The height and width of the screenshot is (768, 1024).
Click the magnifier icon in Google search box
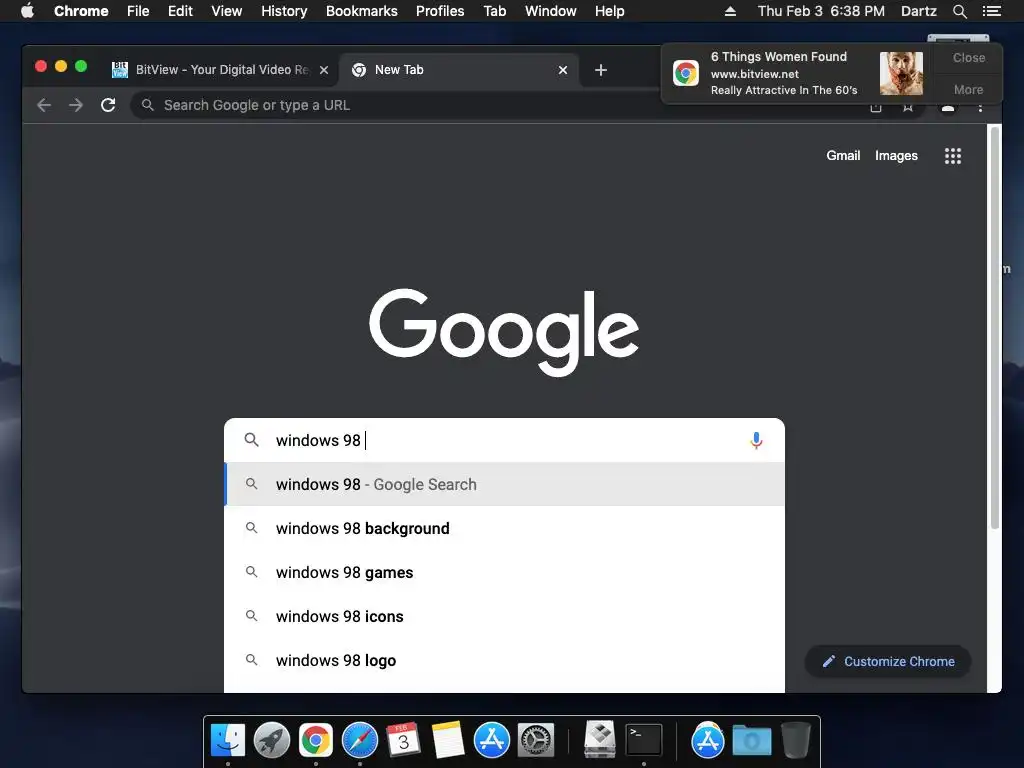[x=251, y=440]
